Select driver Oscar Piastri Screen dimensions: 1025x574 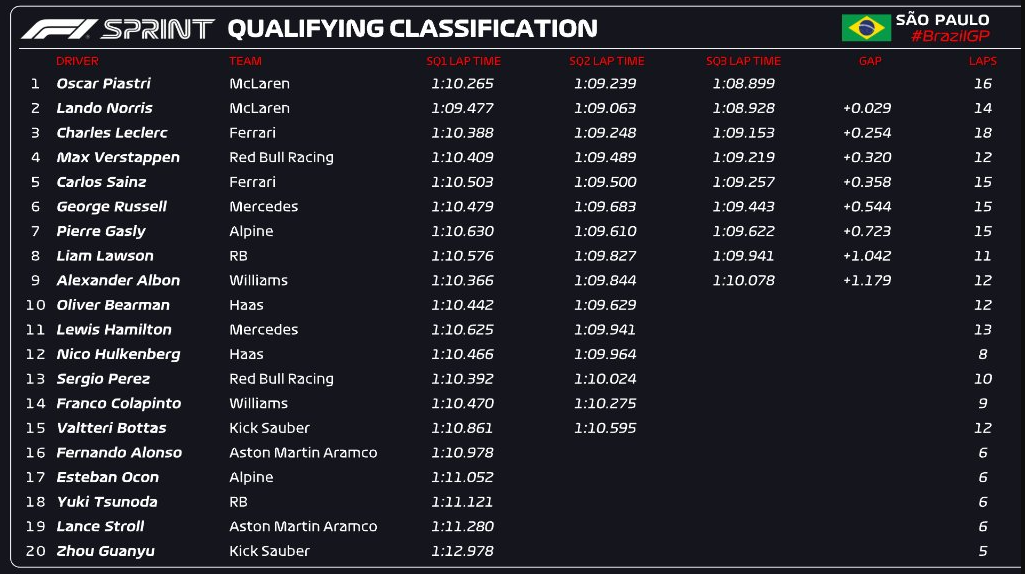103,84
